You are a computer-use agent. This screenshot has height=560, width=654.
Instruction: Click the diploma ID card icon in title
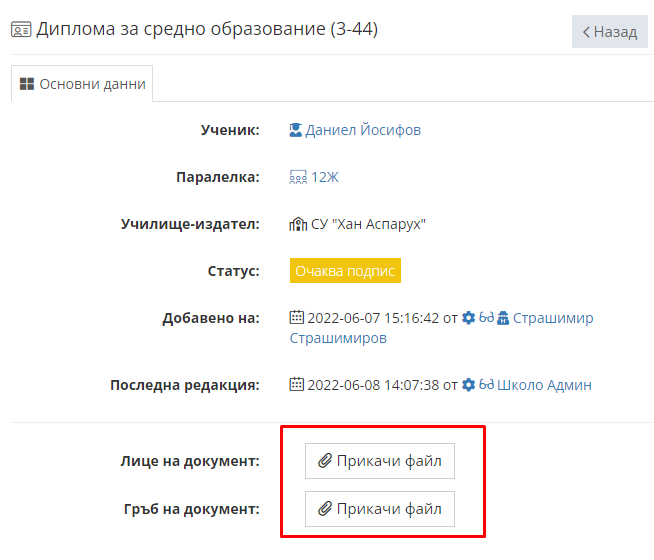click(x=21, y=30)
